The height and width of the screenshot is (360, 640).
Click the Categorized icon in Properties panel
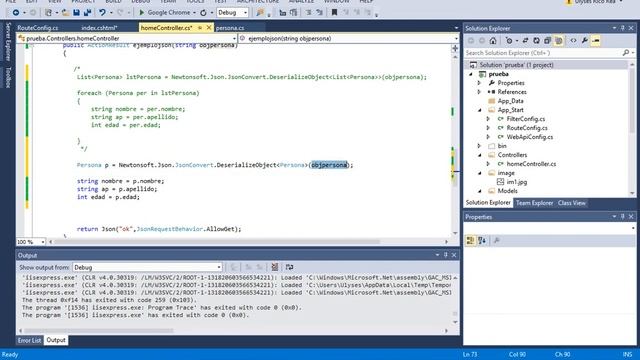tap(470, 241)
